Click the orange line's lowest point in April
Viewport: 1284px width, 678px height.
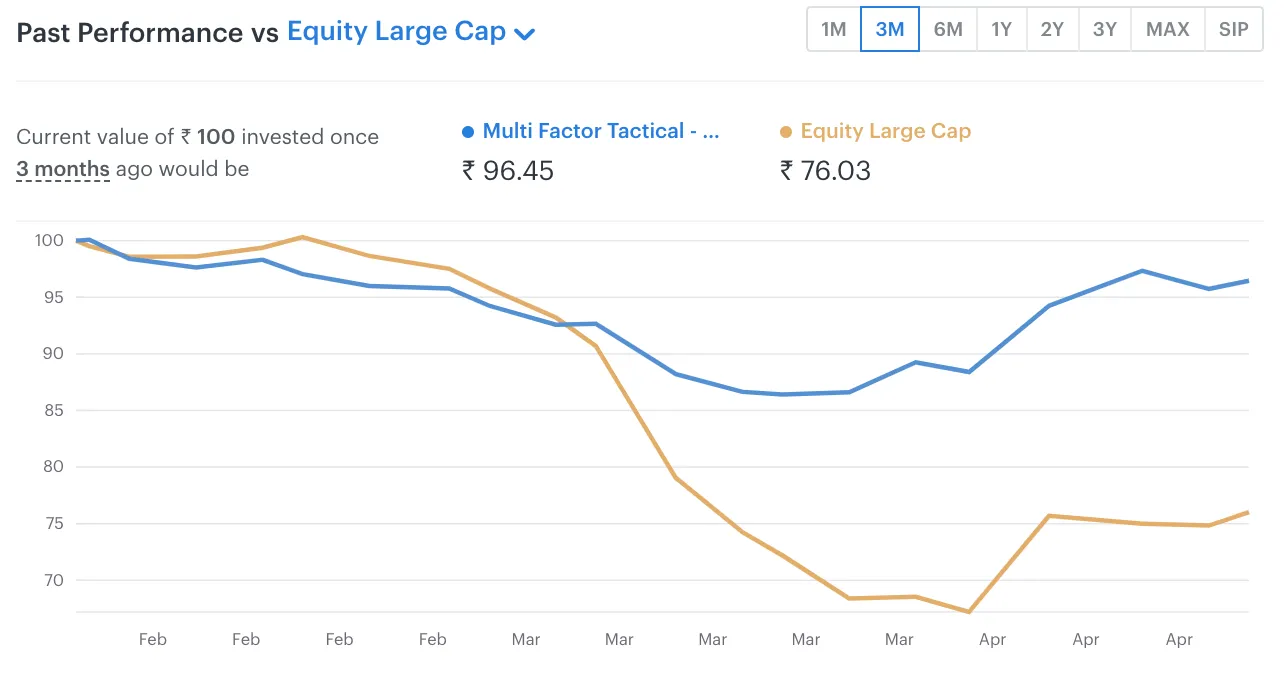pyautogui.click(x=968, y=611)
